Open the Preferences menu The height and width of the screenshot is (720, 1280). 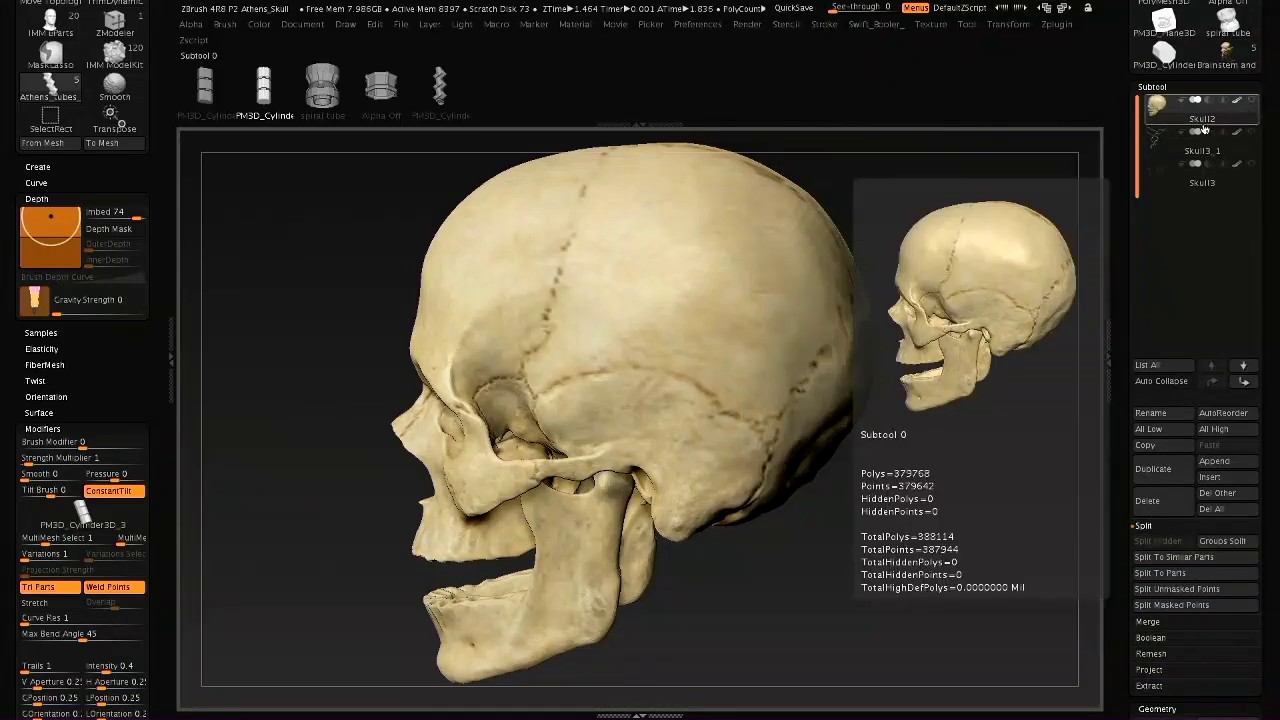tap(697, 24)
